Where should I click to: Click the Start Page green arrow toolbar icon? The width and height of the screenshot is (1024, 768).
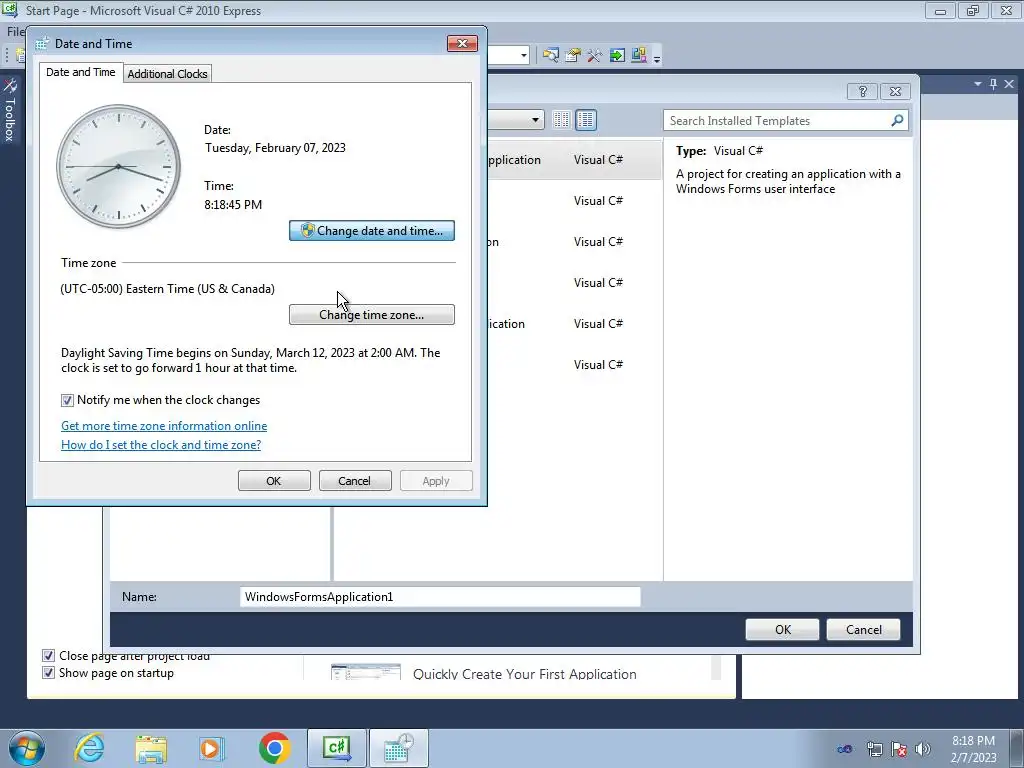[617, 56]
